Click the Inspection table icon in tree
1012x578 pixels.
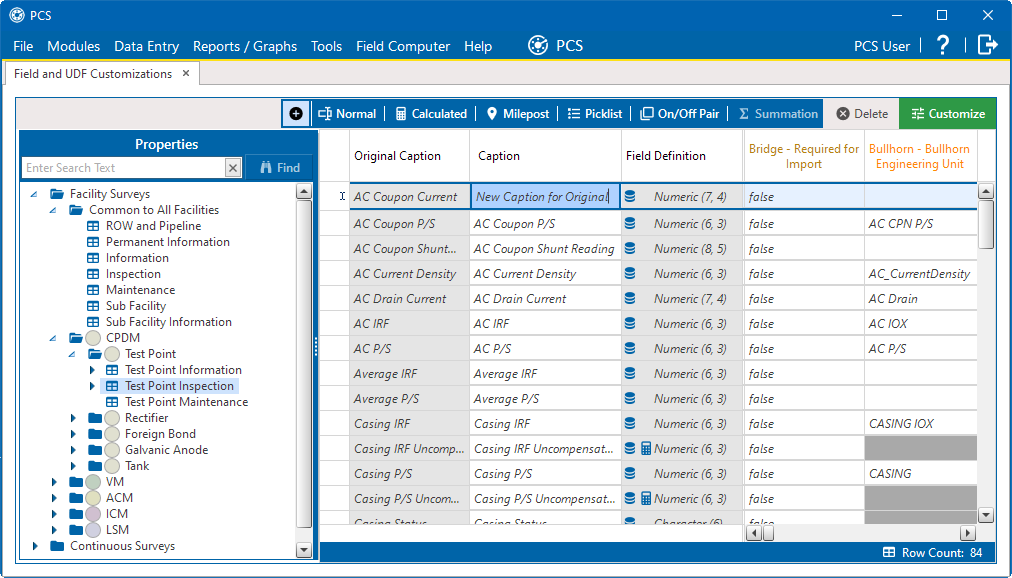[x=93, y=274]
